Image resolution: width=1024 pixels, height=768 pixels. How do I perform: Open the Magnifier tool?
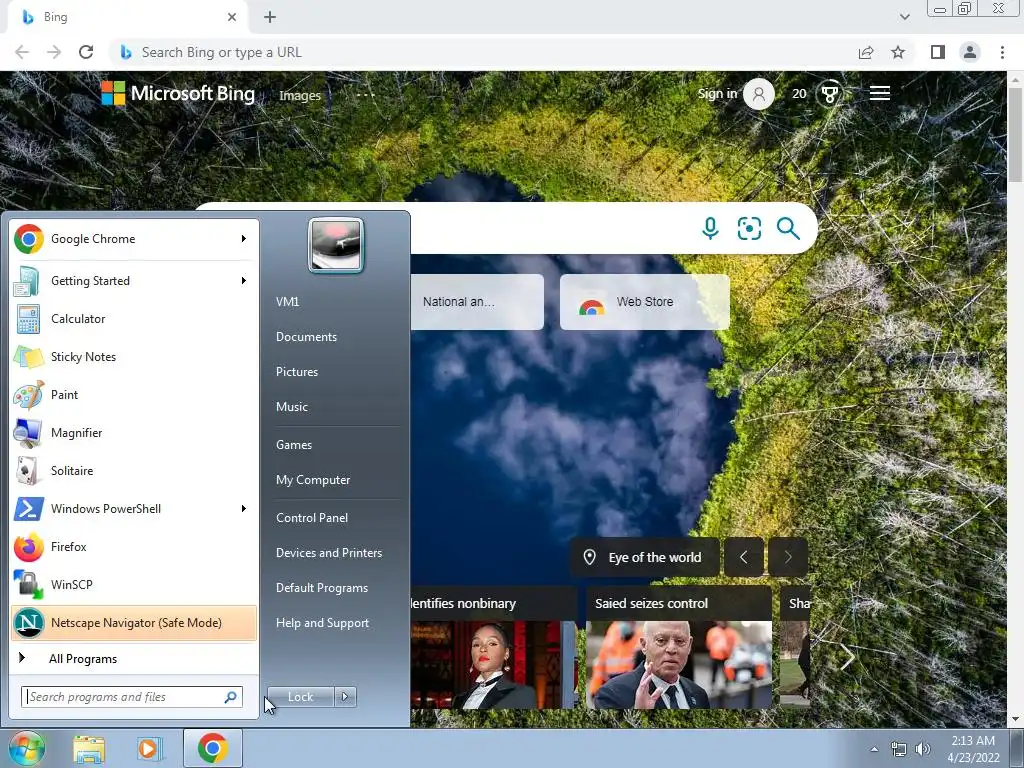coord(134,432)
